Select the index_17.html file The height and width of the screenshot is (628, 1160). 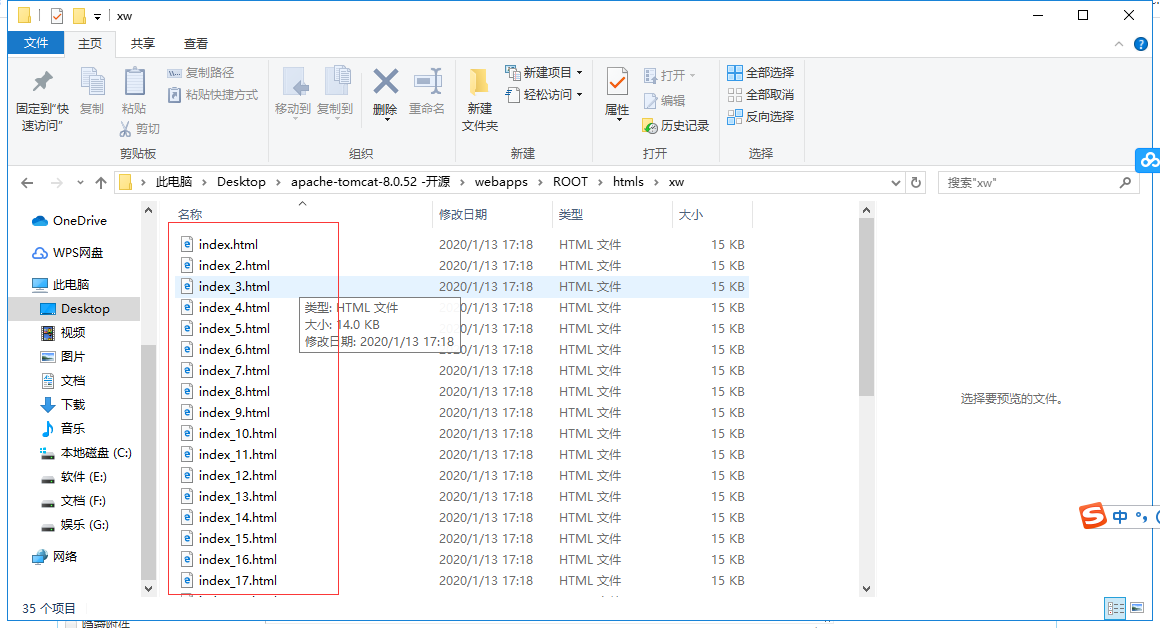(237, 581)
